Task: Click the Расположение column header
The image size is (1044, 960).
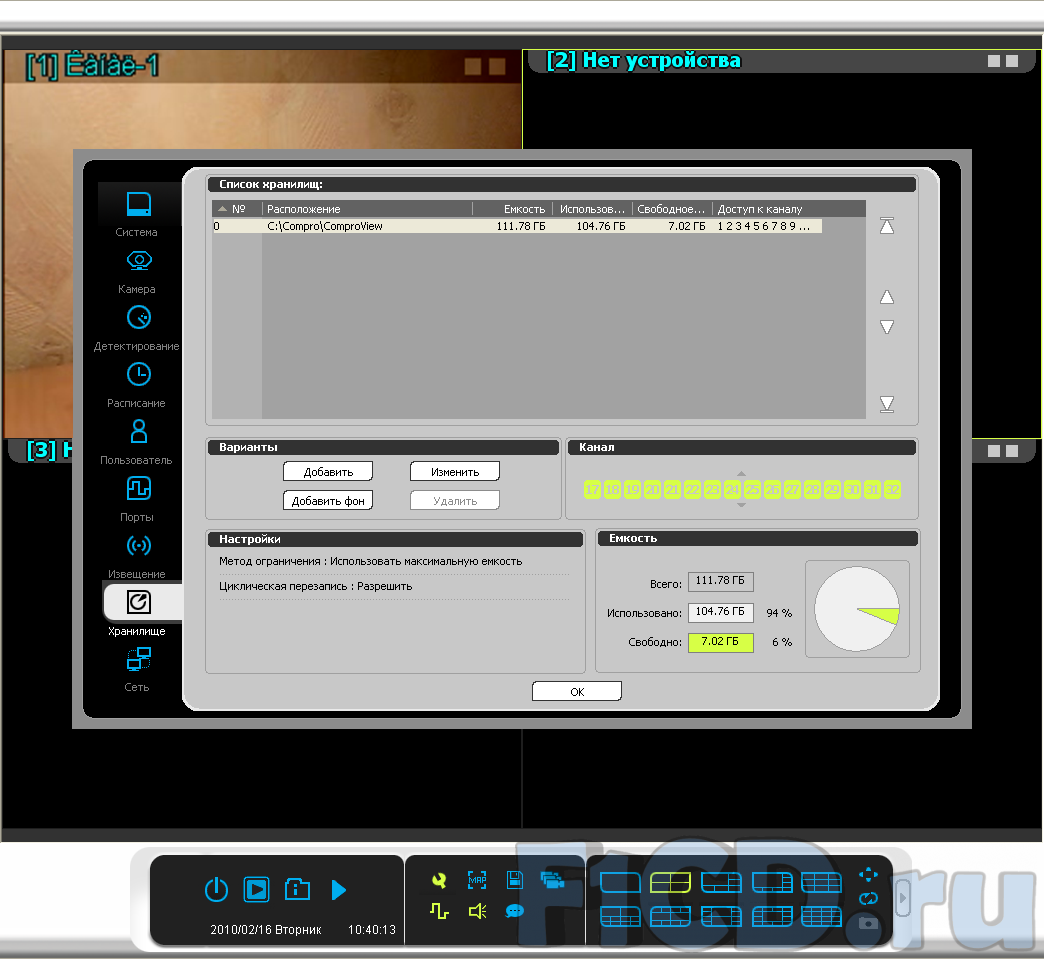Action: pos(368,209)
